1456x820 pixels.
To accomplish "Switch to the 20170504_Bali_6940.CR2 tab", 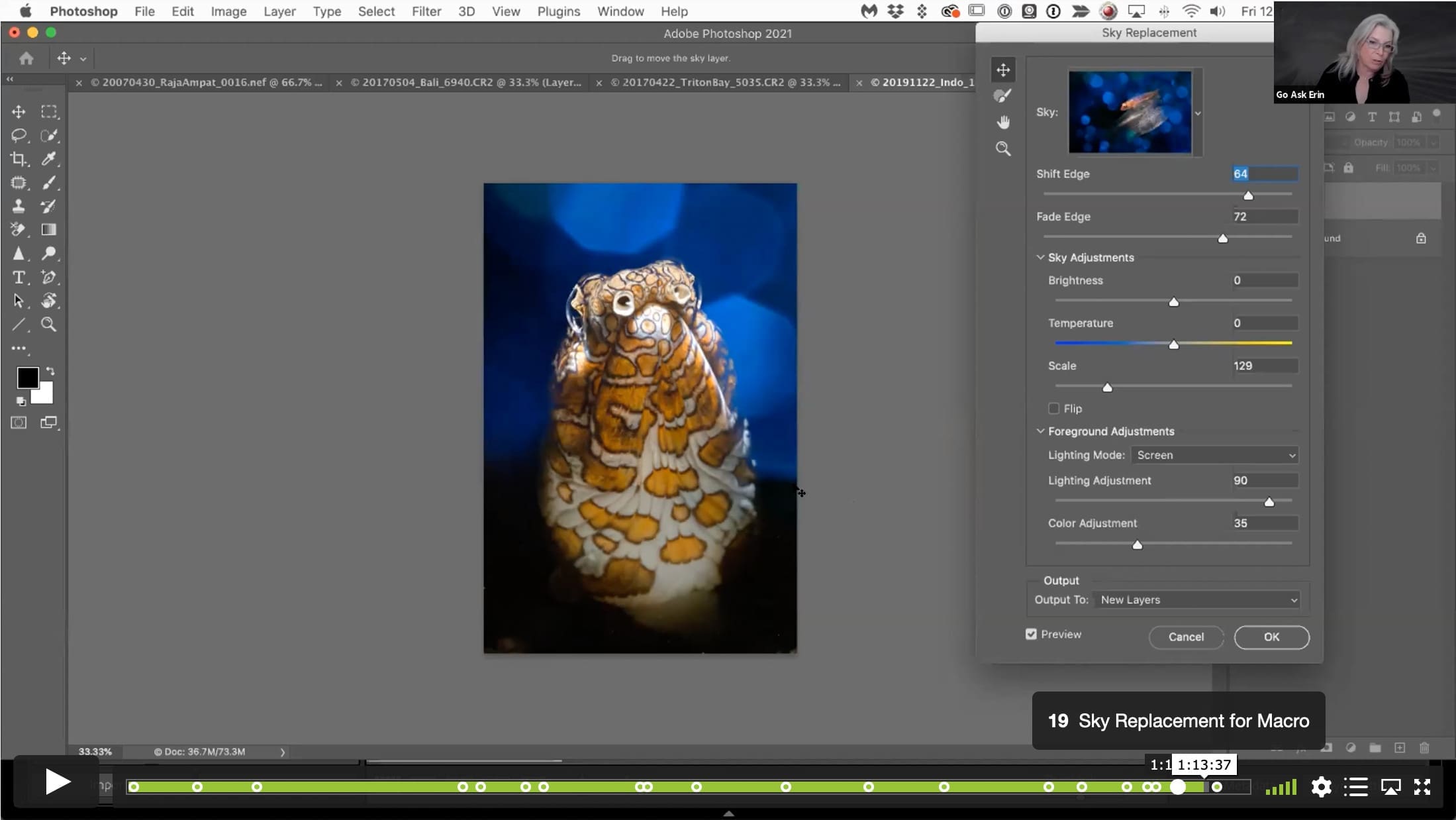I will tap(465, 82).
